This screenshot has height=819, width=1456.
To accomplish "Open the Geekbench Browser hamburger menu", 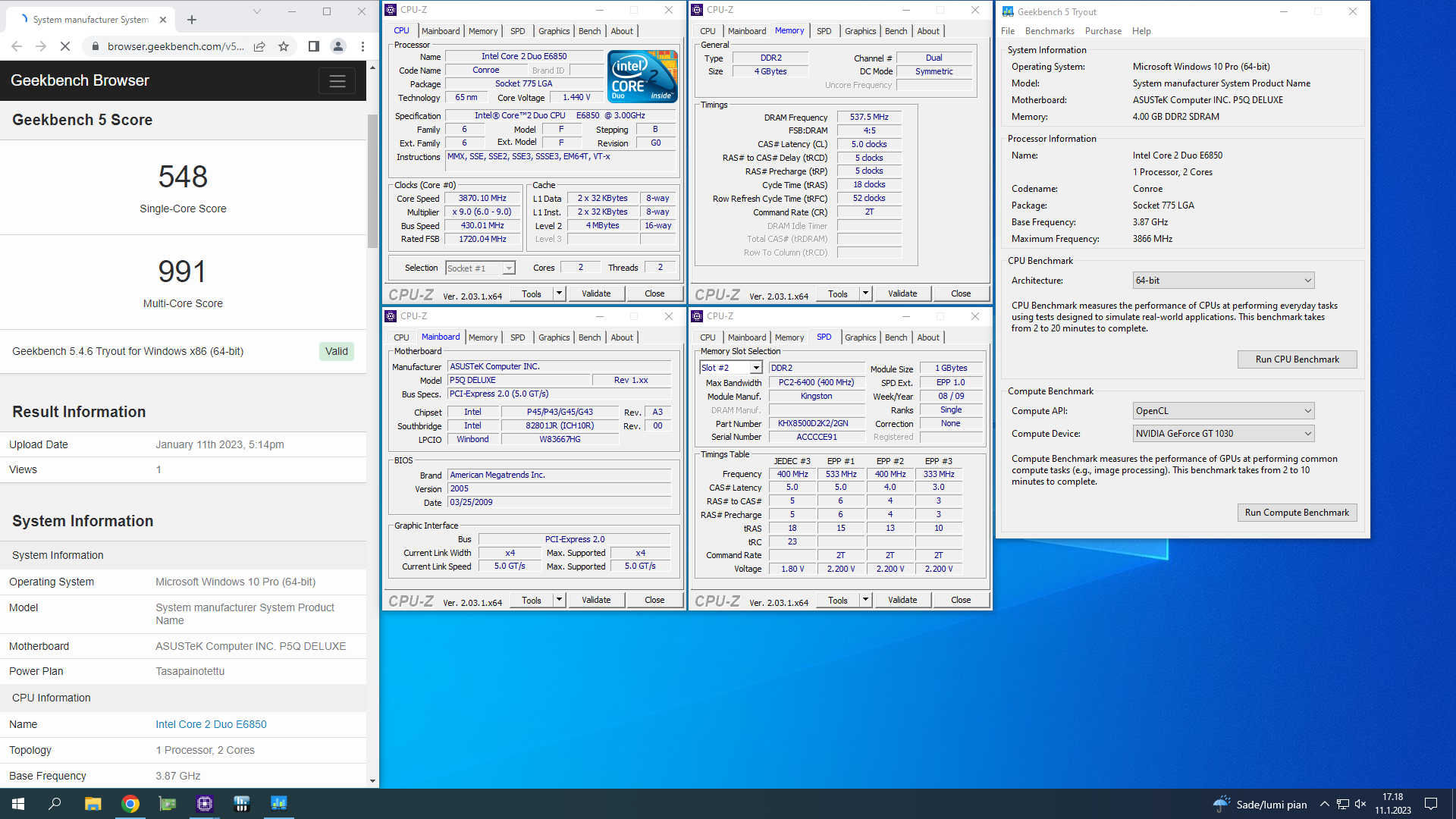I will coord(337,80).
